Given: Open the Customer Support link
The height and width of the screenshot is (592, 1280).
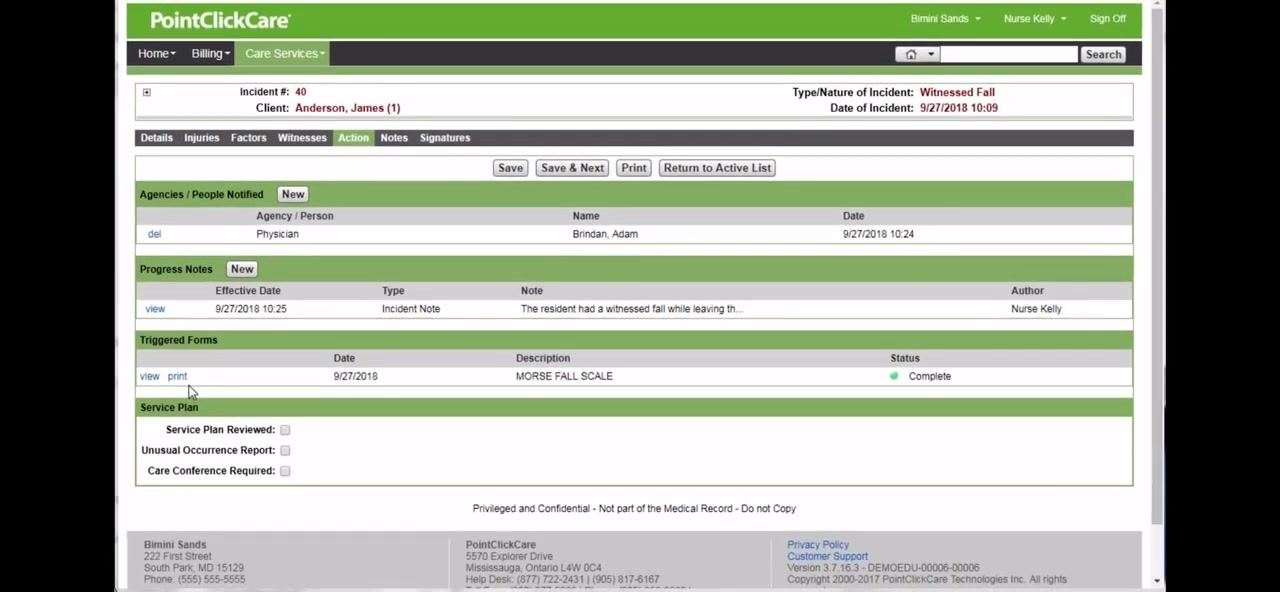Looking at the screenshot, I should [827, 556].
